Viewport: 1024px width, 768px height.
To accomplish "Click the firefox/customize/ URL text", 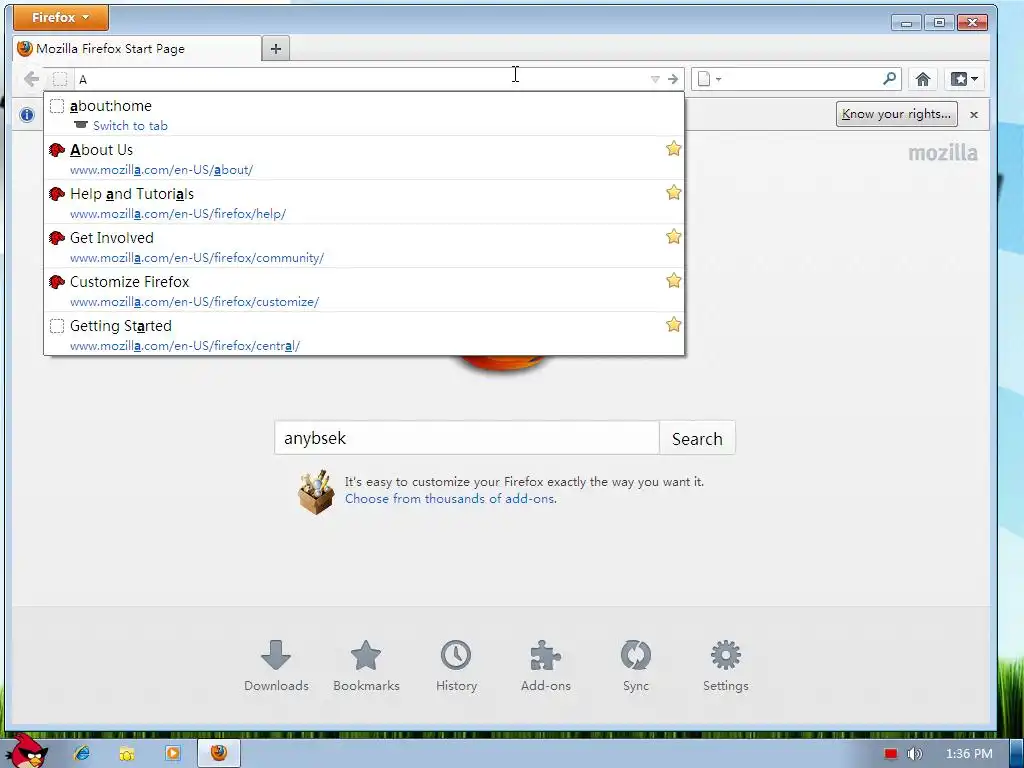I will (x=194, y=302).
